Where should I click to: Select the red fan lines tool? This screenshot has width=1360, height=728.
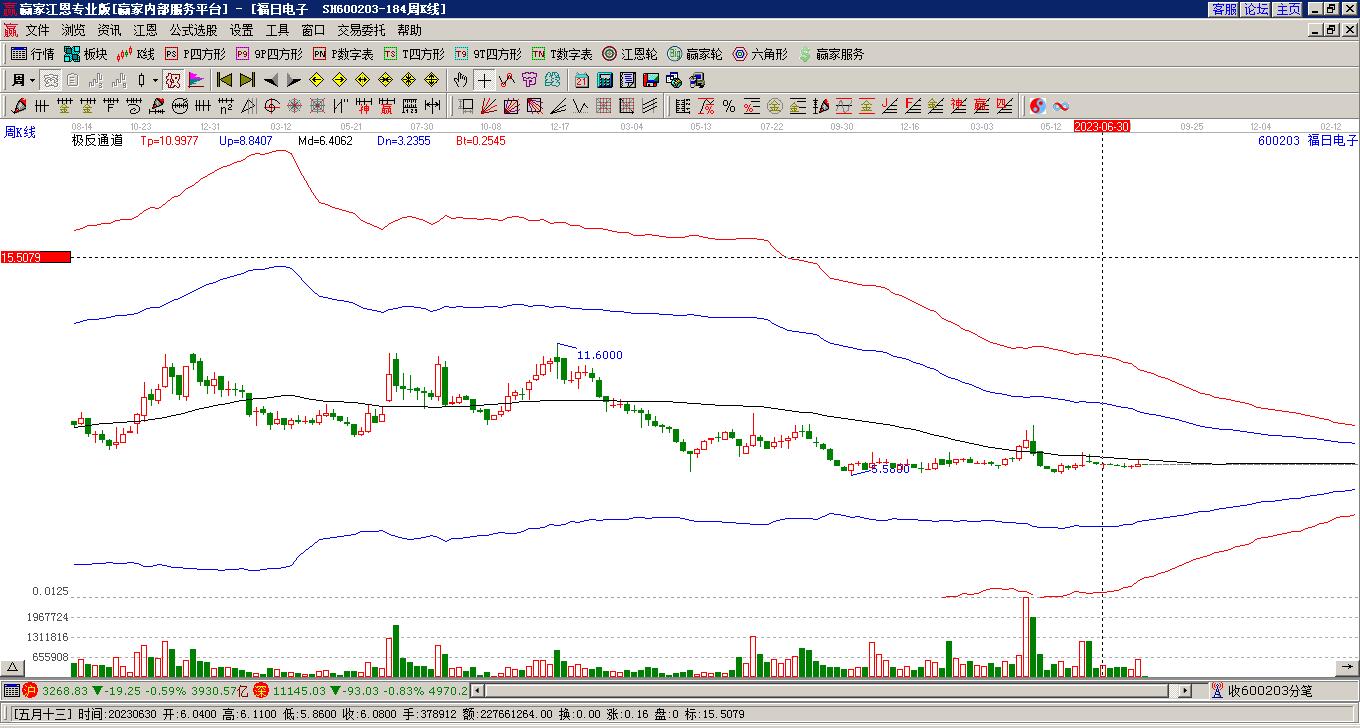(489, 106)
